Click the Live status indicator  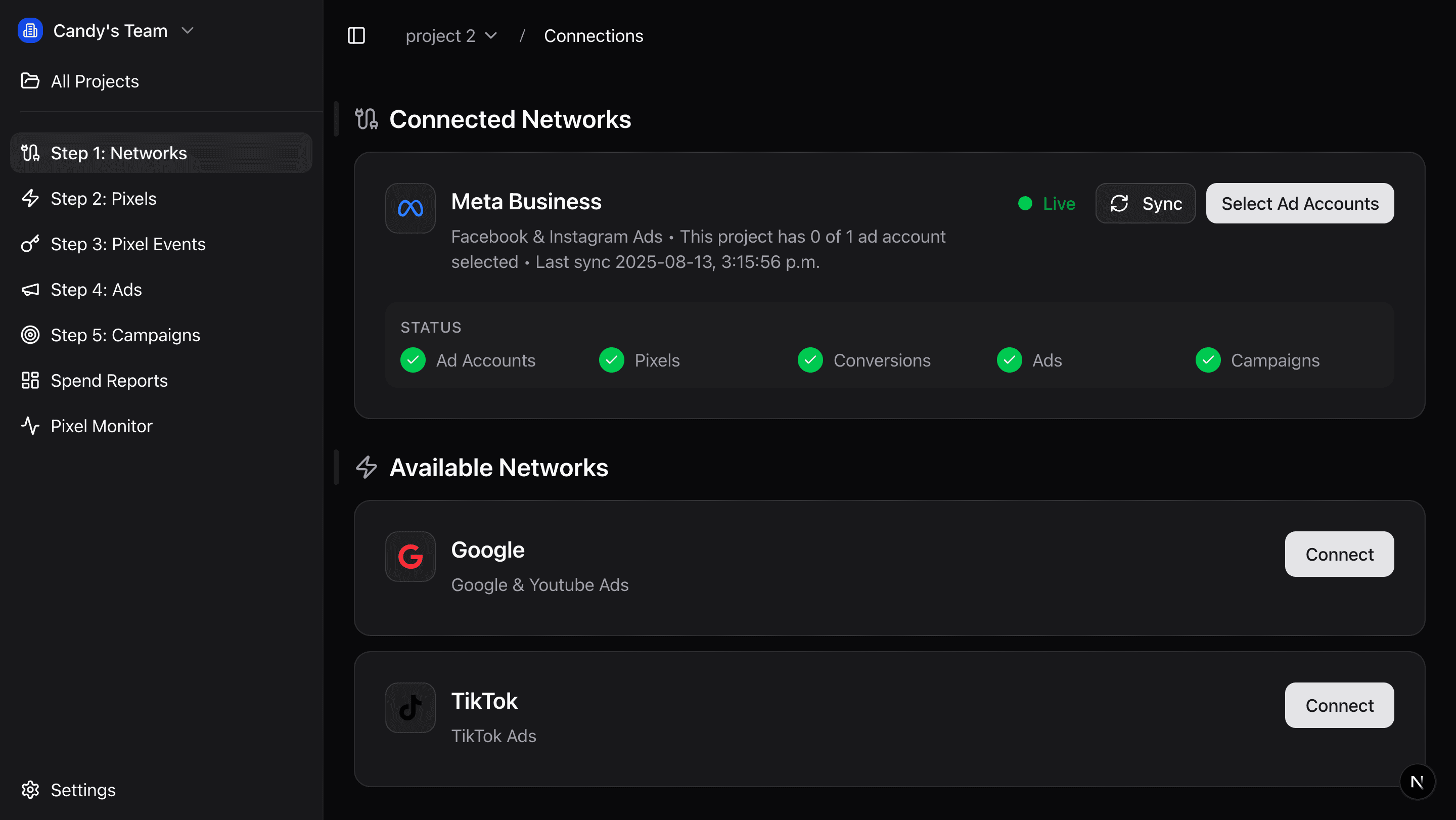coord(1046,203)
